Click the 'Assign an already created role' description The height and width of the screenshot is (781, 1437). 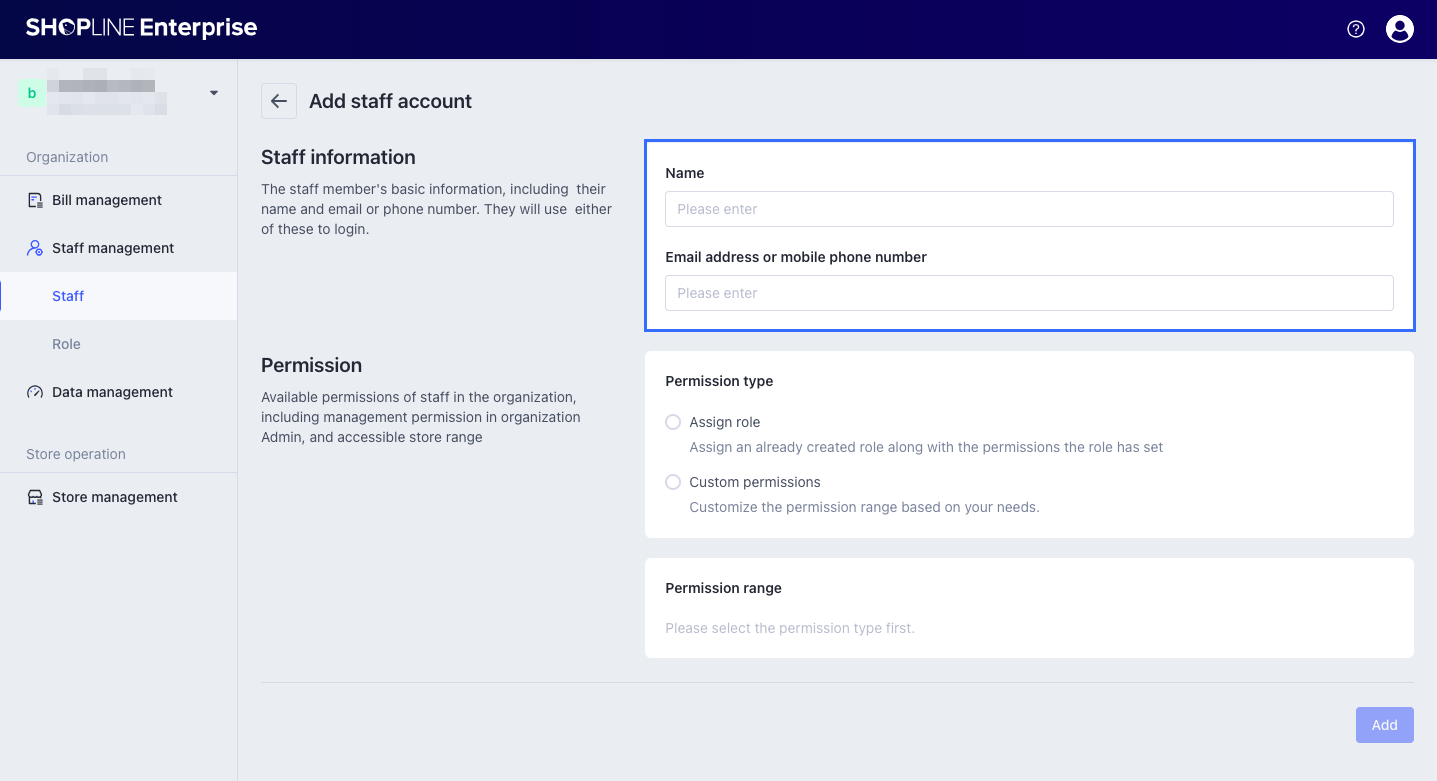926,447
